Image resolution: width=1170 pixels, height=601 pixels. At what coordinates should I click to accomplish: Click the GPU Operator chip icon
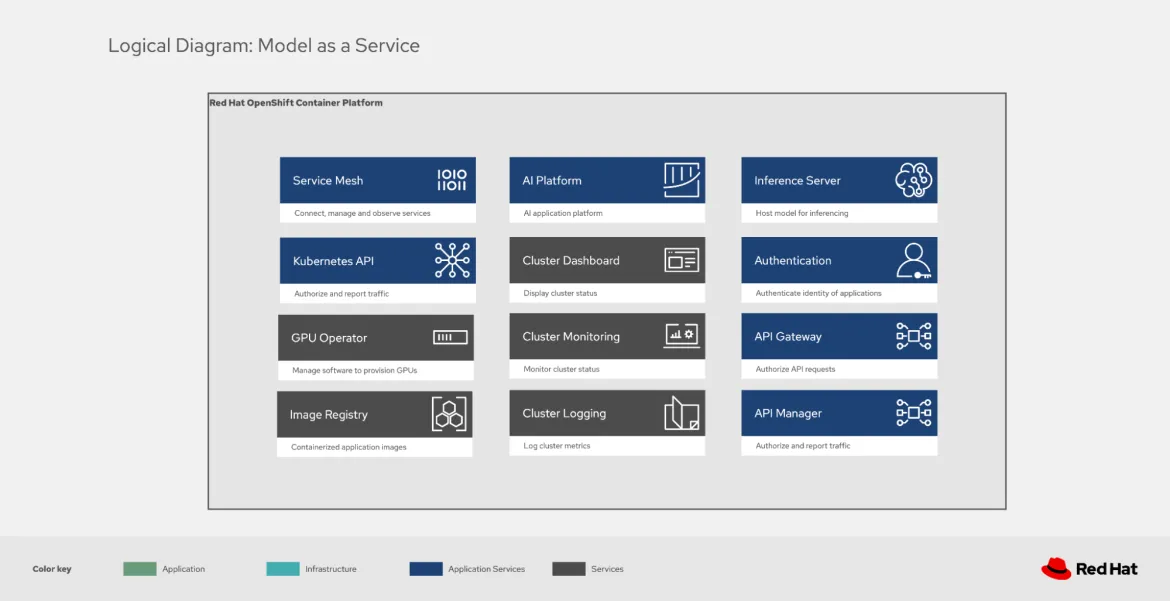449,338
